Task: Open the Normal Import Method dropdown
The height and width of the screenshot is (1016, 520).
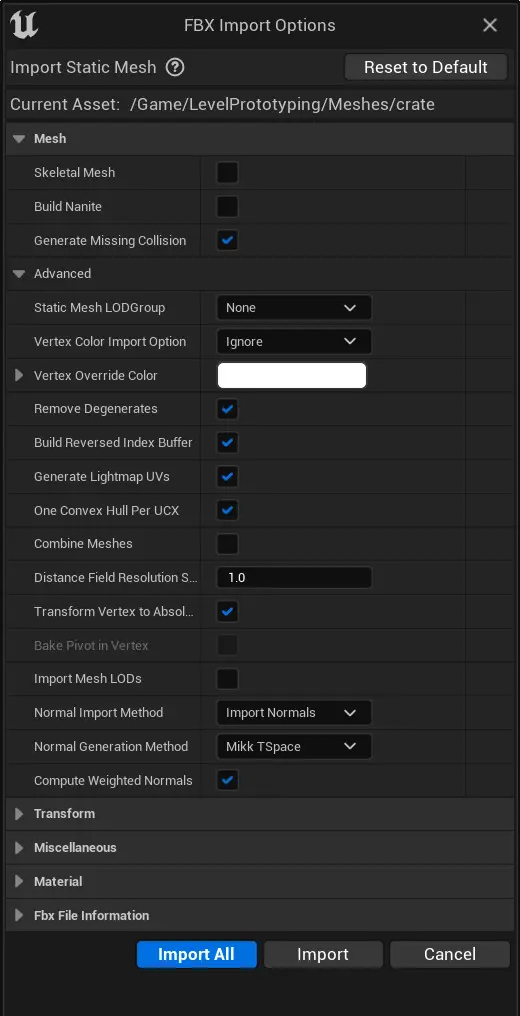Action: pos(294,713)
